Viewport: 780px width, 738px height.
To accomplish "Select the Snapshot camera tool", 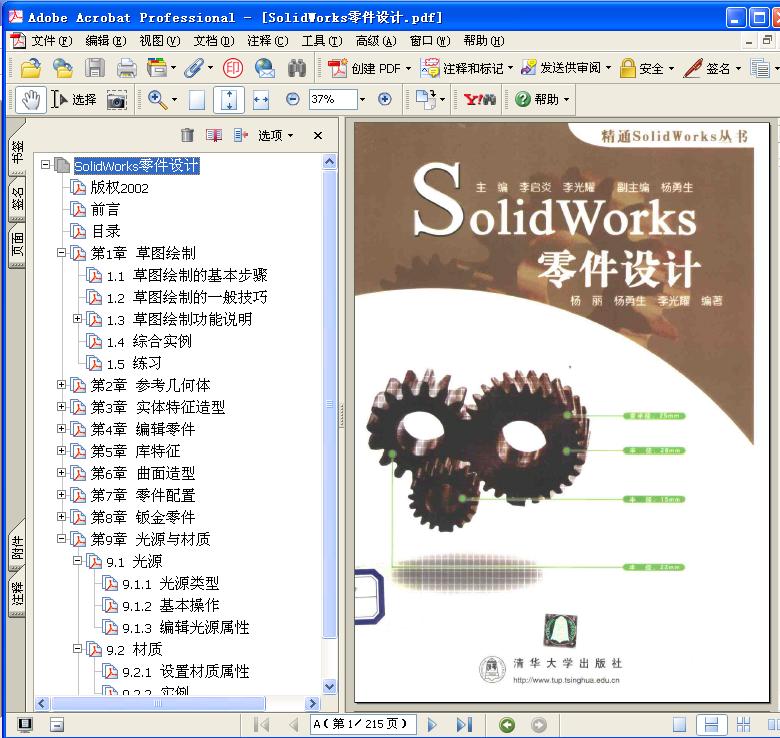I will coord(116,100).
